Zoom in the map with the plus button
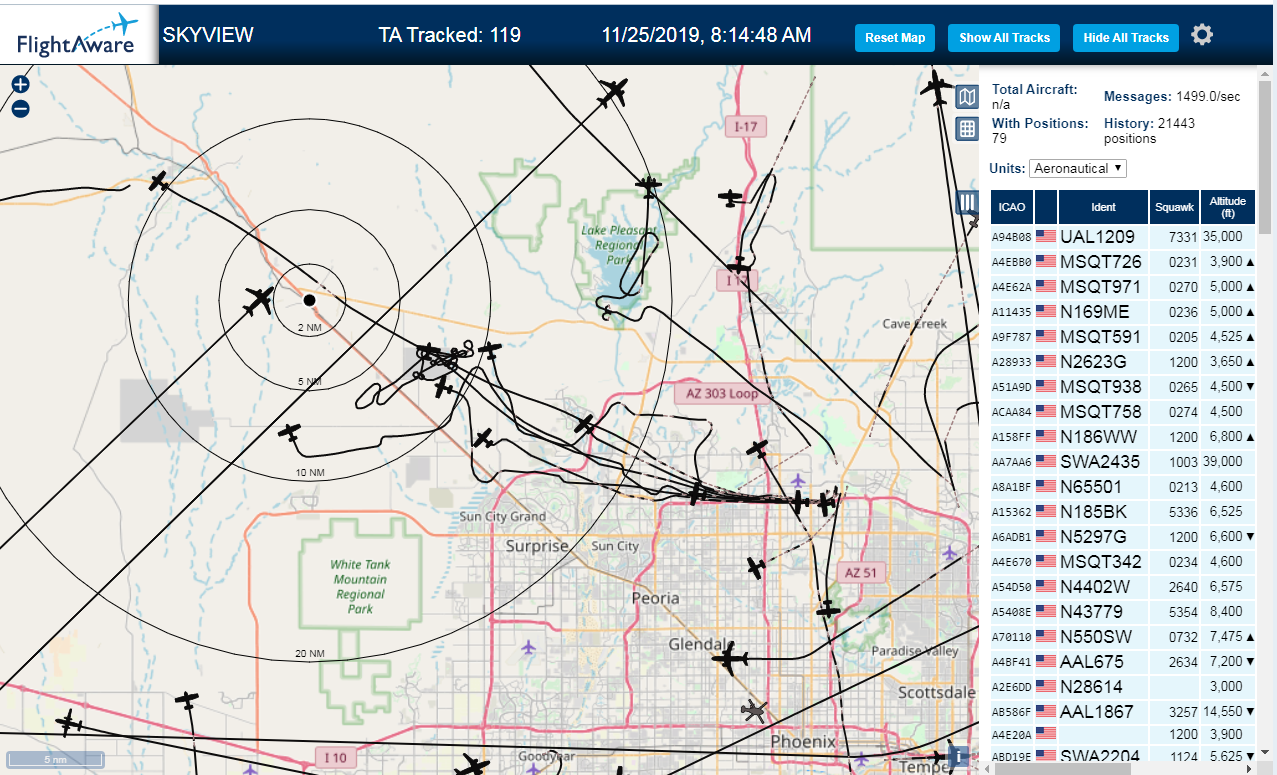 click(x=21, y=85)
